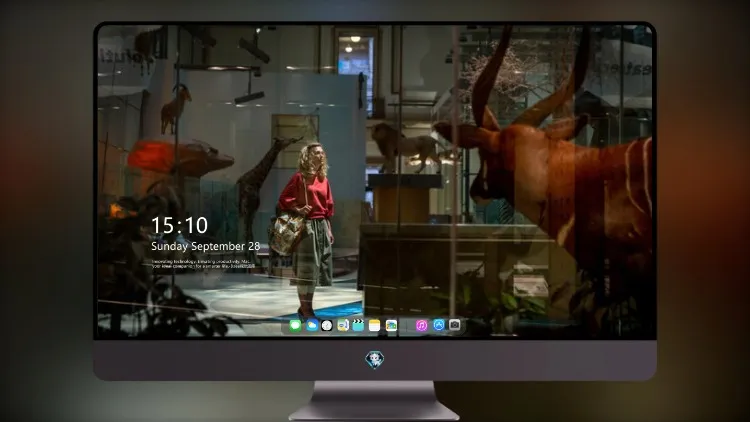Viewport: 750px width, 422px height.
Task: Open the Clock app in the dock
Action: (327, 326)
